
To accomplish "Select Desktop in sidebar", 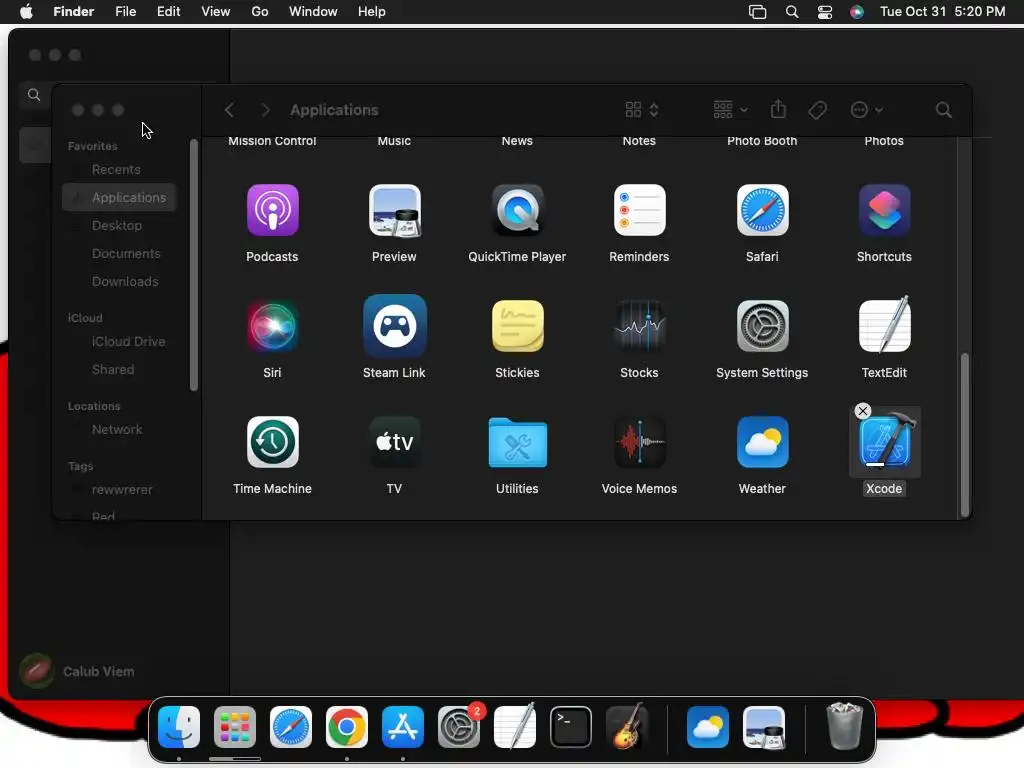I will (x=119, y=225).
